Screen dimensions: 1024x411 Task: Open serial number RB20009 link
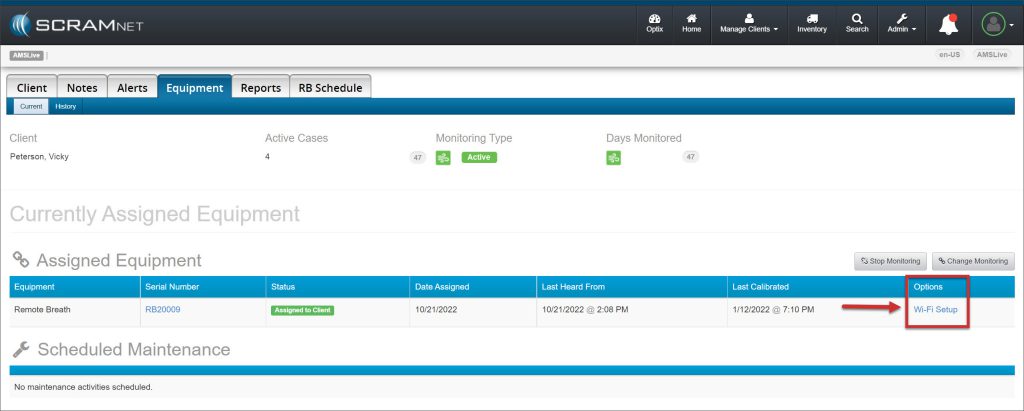pyautogui.click(x=162, y=310)
